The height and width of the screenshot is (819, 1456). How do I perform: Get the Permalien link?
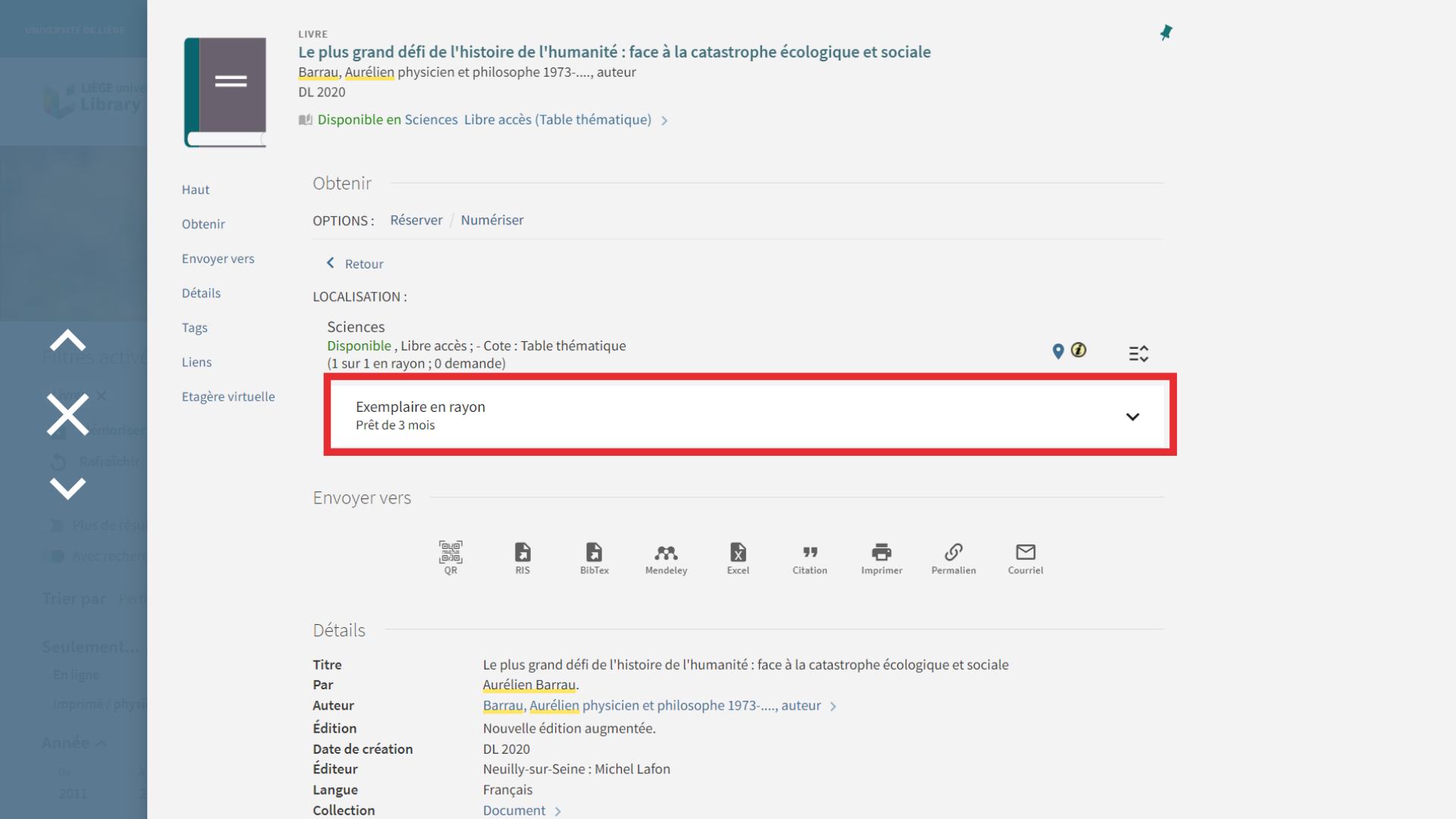(x=953, y=557)
